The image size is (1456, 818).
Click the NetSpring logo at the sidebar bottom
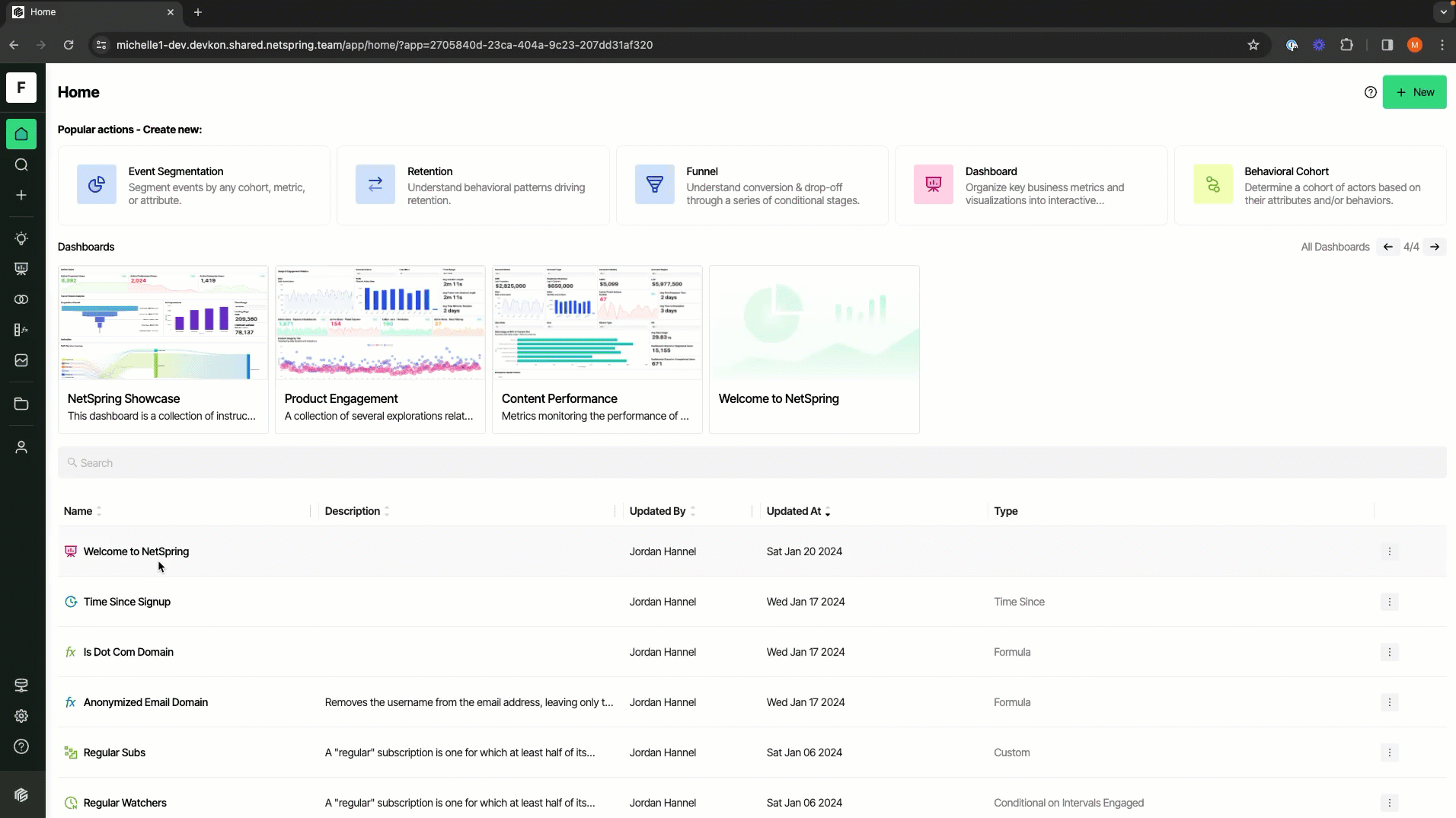coord(21,795)
